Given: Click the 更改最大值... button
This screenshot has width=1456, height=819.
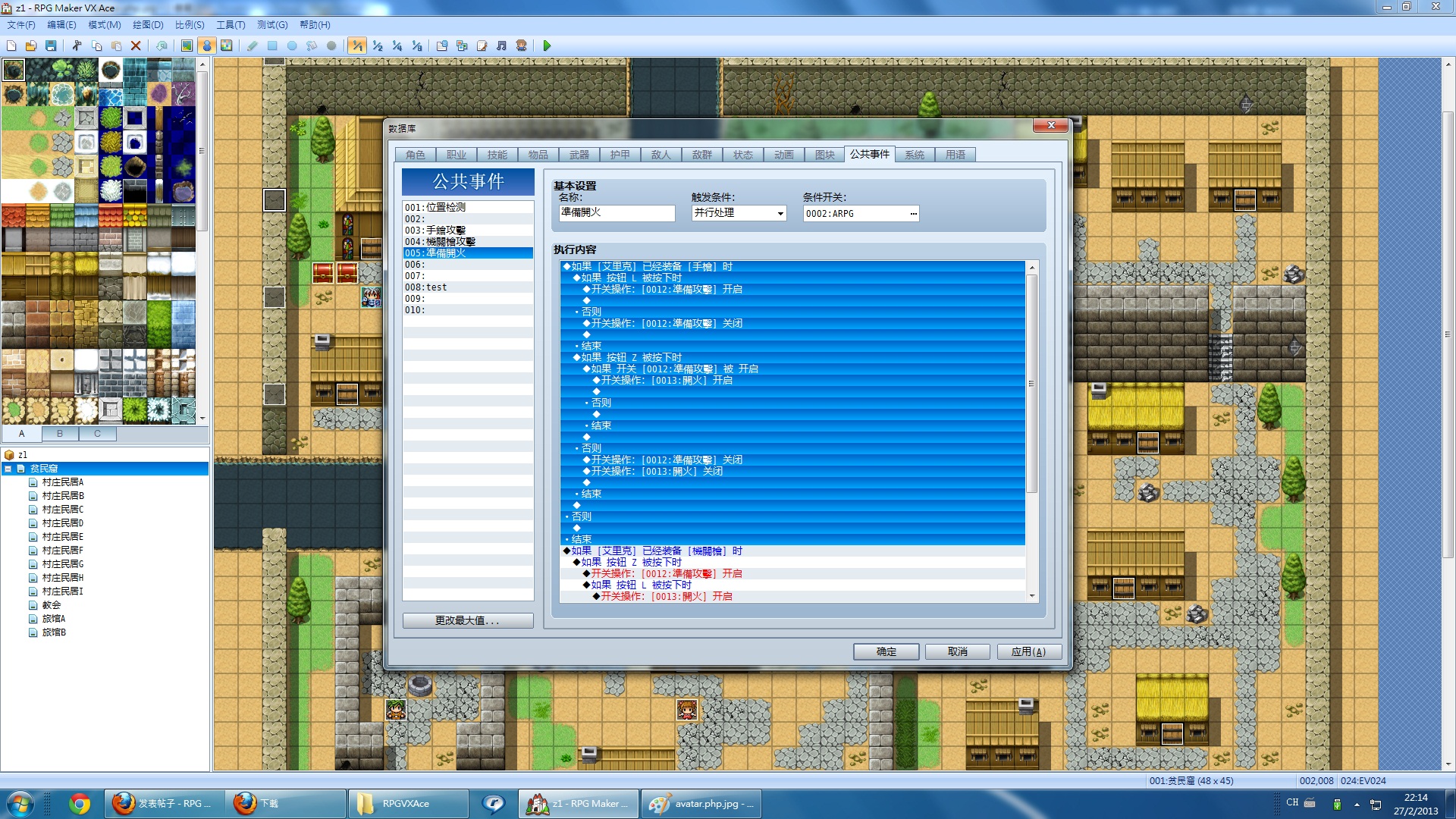Looking at the screenshot, I should 468,620.
